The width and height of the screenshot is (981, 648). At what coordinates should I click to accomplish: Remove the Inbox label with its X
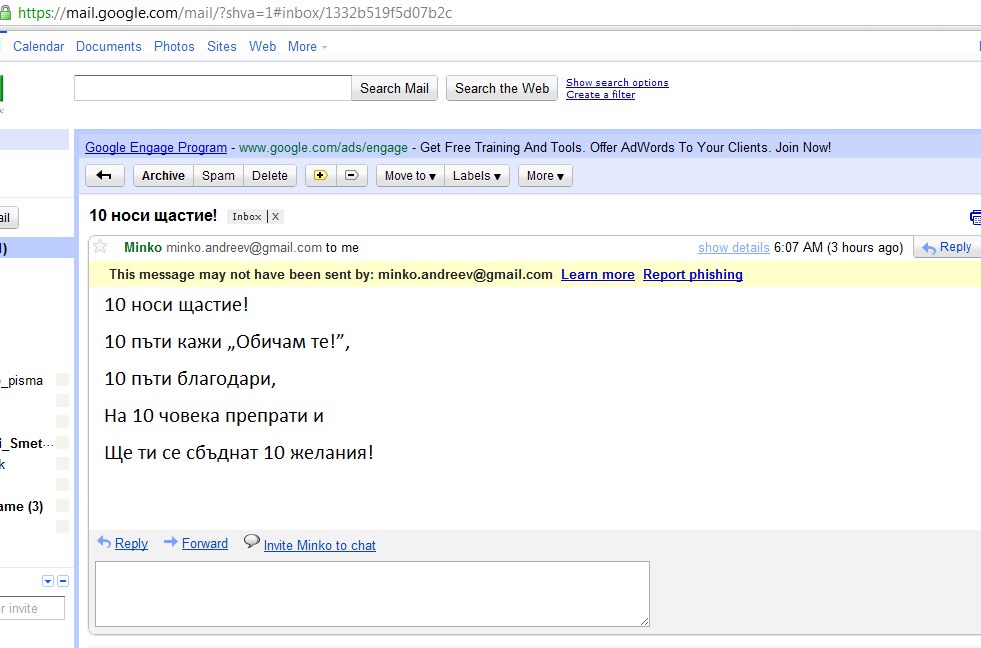[x=276, y=217]
